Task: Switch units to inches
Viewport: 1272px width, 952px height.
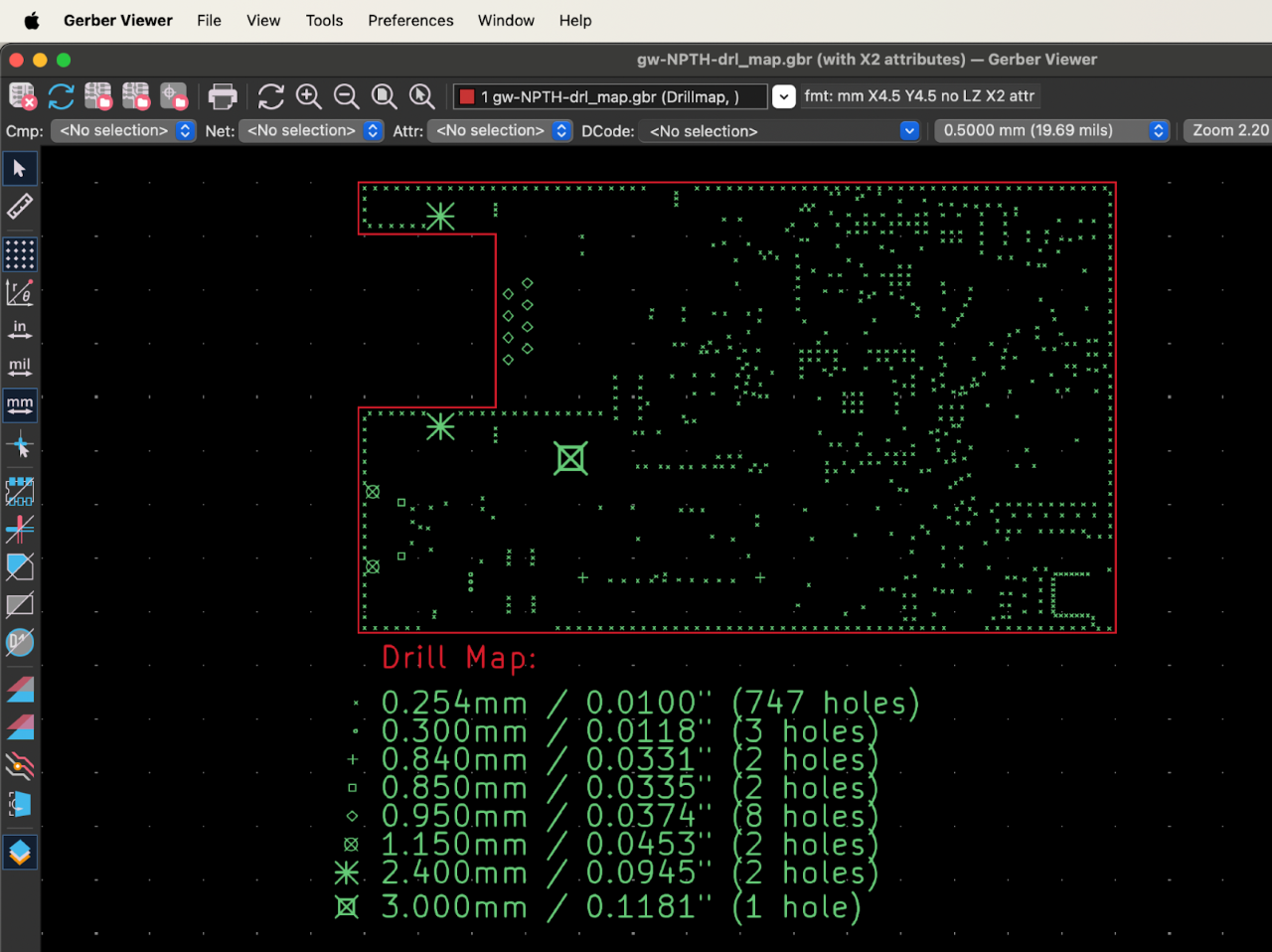Action: point(20,330)
